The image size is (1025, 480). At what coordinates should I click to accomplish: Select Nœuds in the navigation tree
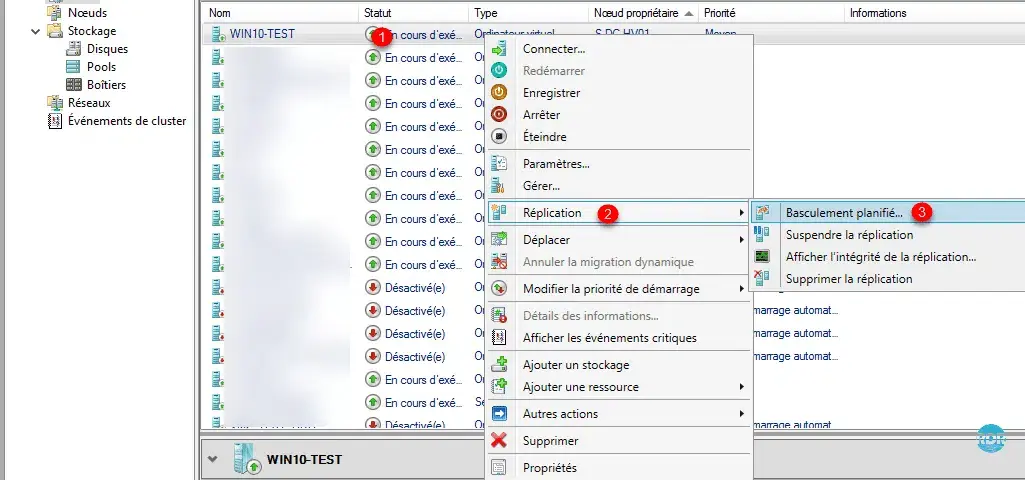click(87, 12)
